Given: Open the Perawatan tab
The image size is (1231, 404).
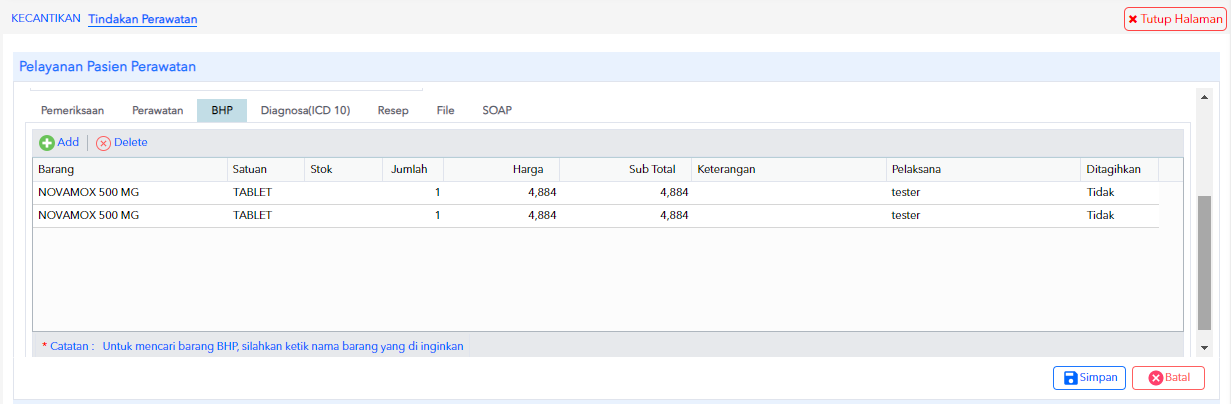Looking at the screenshot, I should [157, 110].
